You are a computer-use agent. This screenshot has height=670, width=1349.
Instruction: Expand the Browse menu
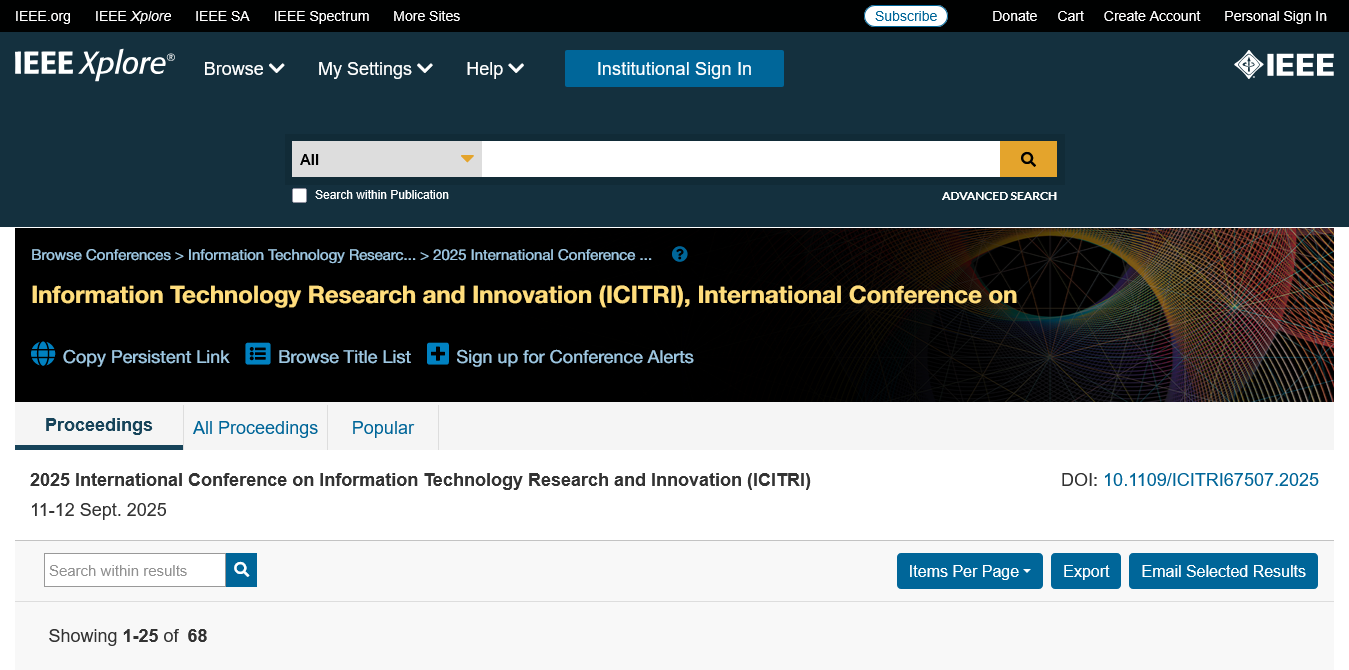(244, 69)
